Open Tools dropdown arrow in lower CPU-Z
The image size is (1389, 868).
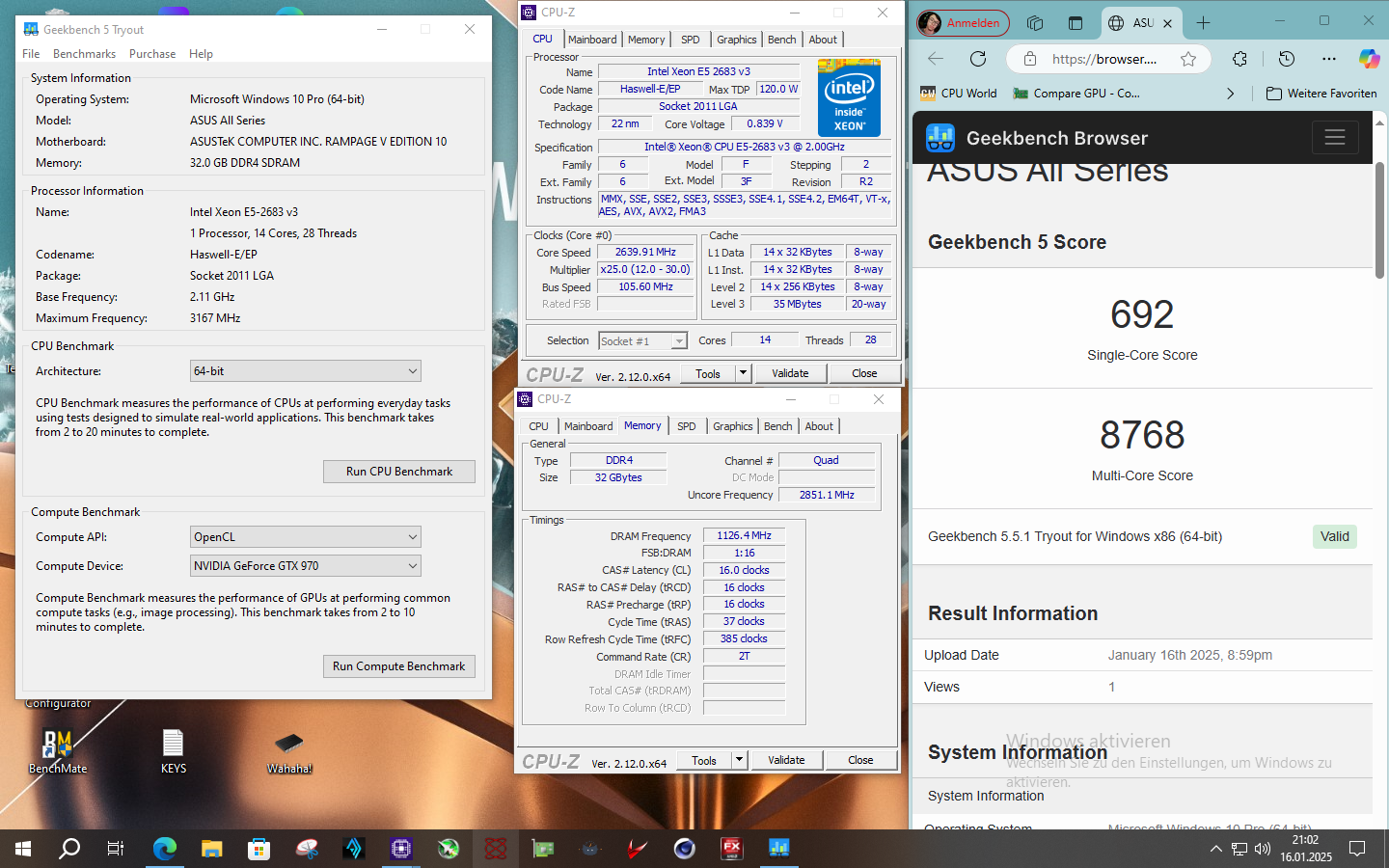tap(739, 761)
